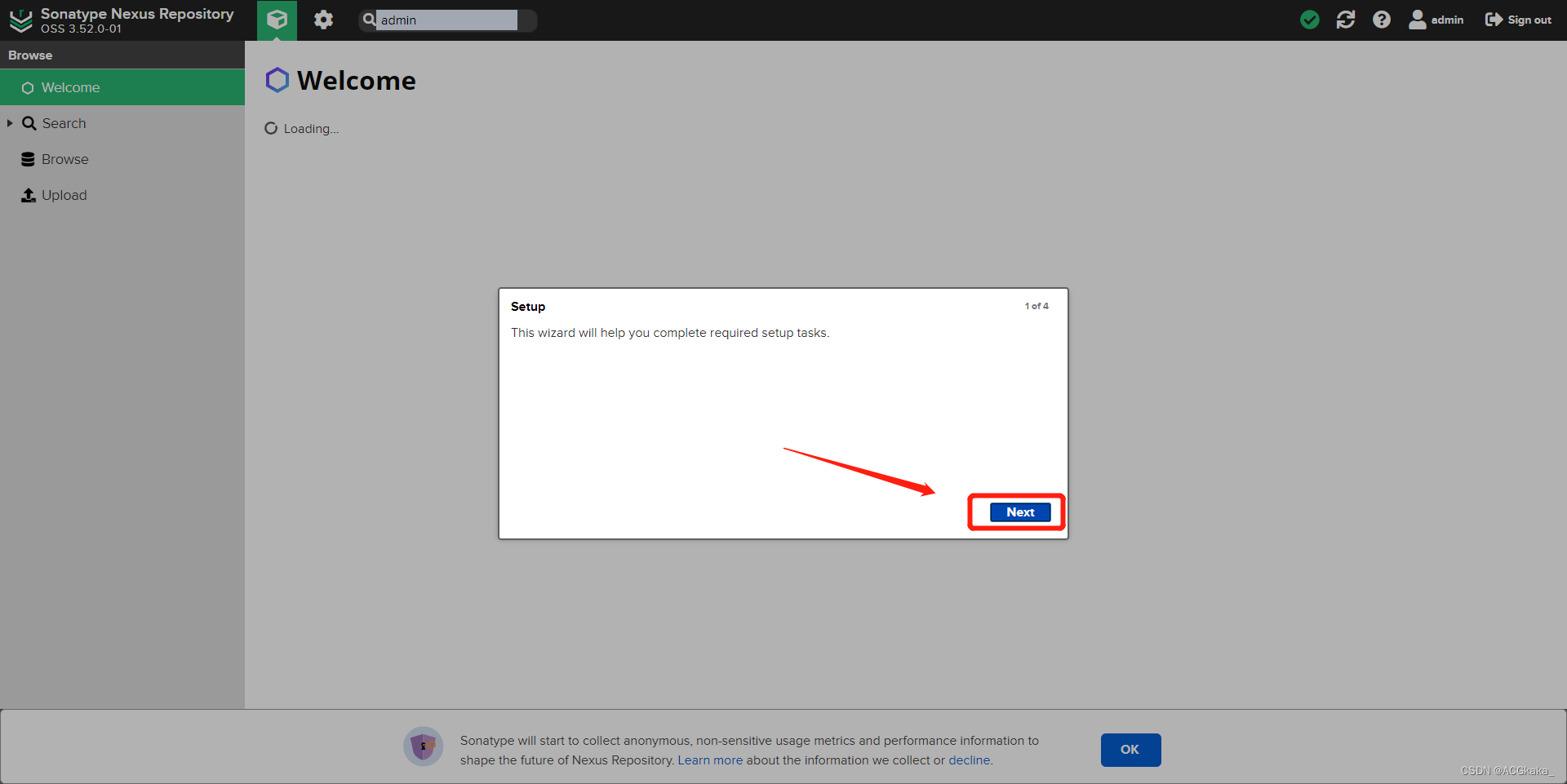Click OK on the metrics notice
The width and height of the screenshot is (1567, 784).
point(1130,750)
